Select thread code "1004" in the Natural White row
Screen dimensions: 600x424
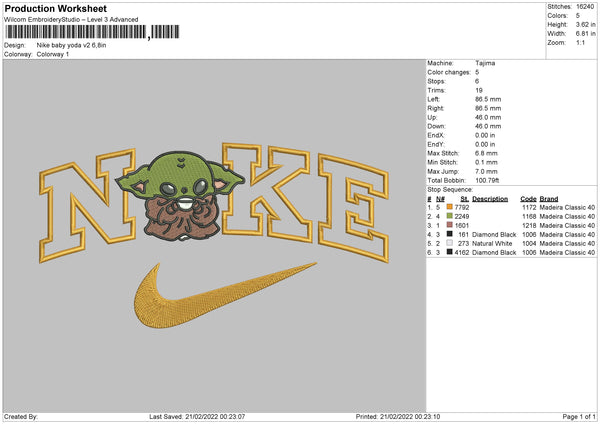coord(529,243)
